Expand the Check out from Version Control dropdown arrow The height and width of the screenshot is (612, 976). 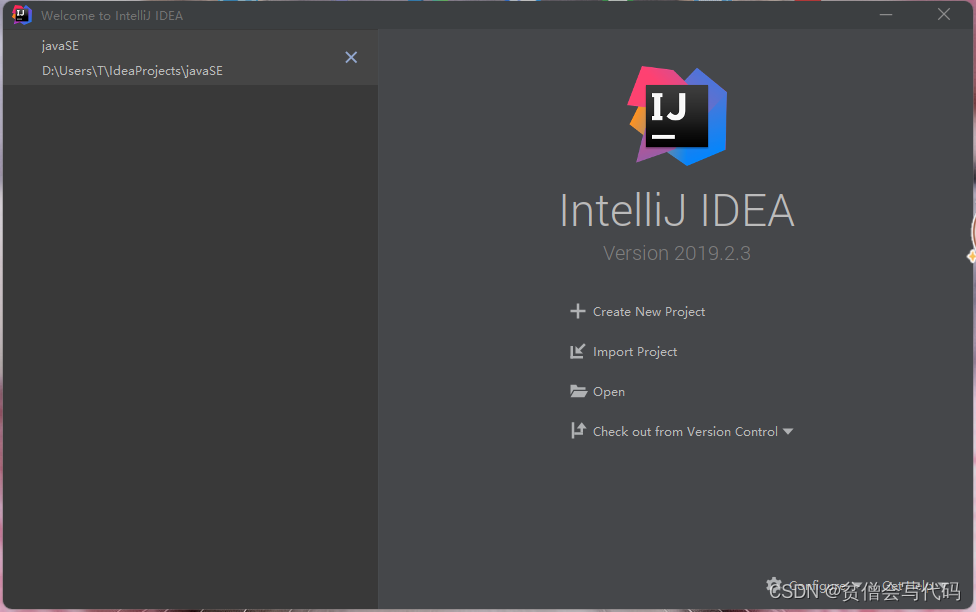coord(788,431)
